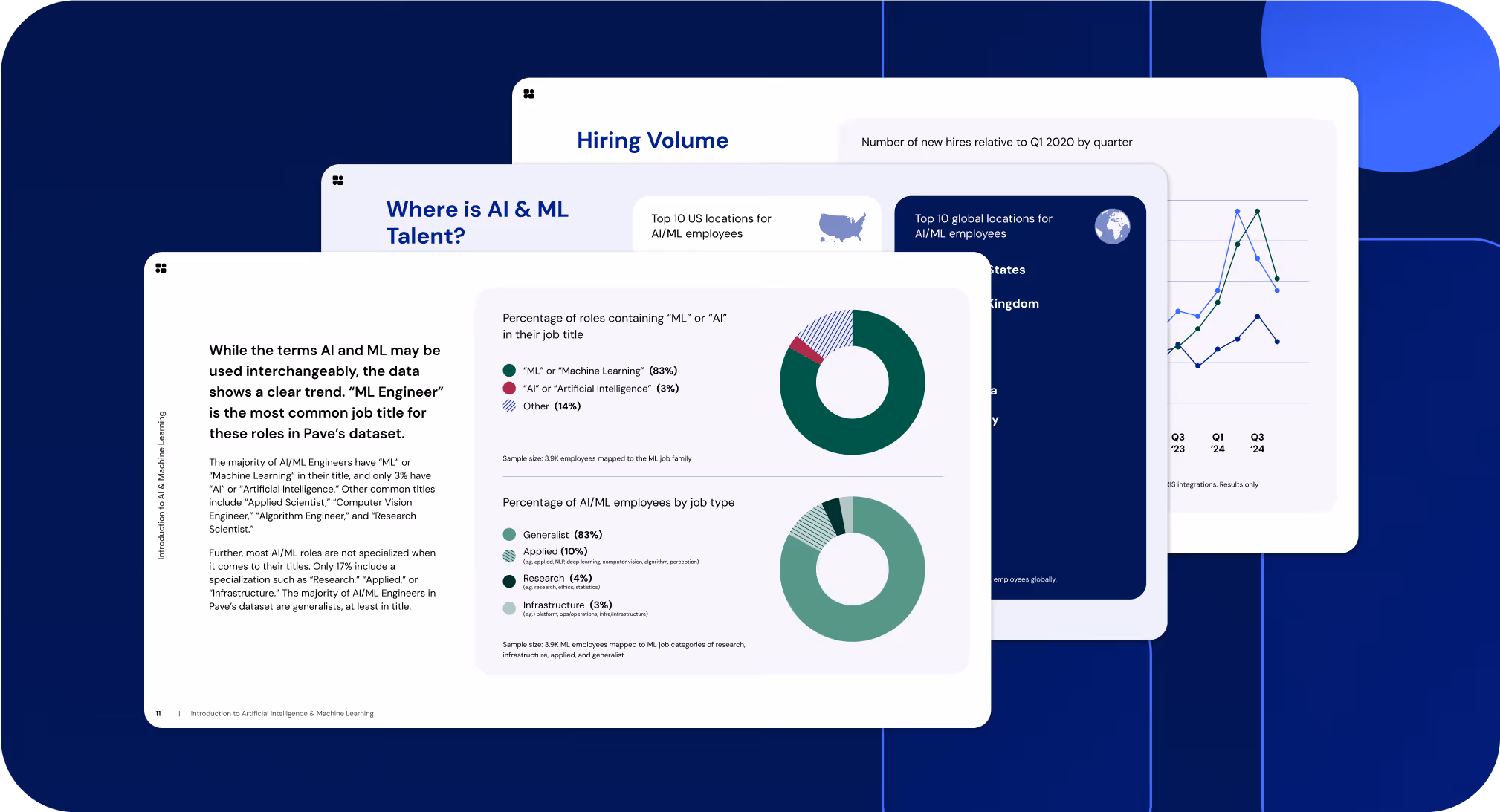Viewport: 1500px width, 812px height.
Task: Click the Infrastructure legend dot
Action: (509, 608)
